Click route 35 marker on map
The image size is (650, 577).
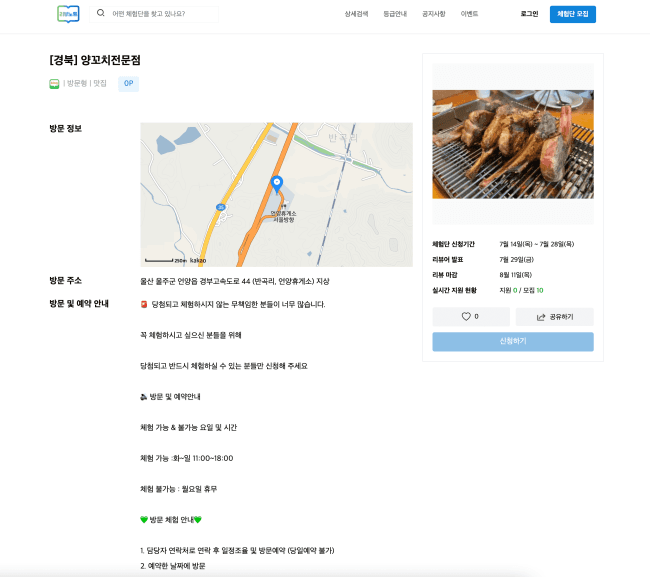(221, 207)
